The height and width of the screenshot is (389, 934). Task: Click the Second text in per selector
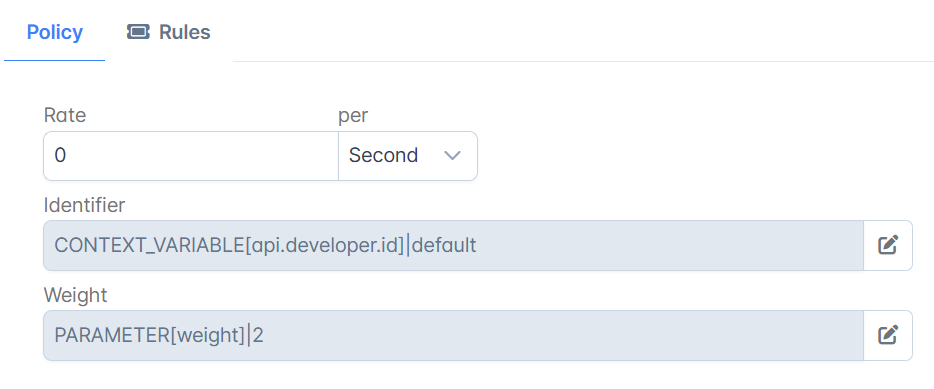click(x=384, y=155)
